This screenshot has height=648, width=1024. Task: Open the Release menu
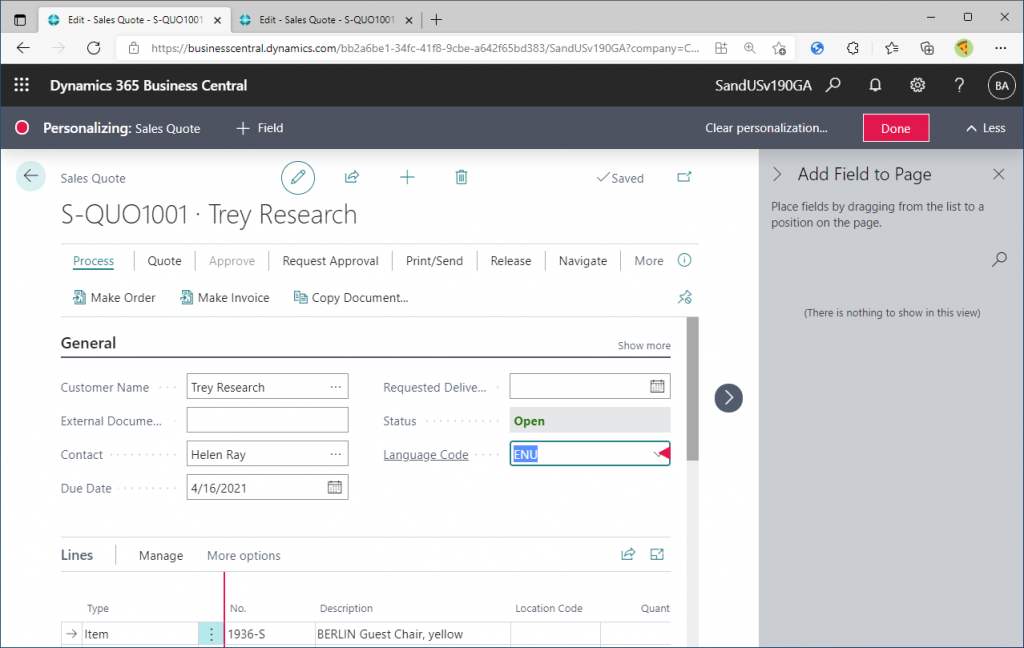511,261
